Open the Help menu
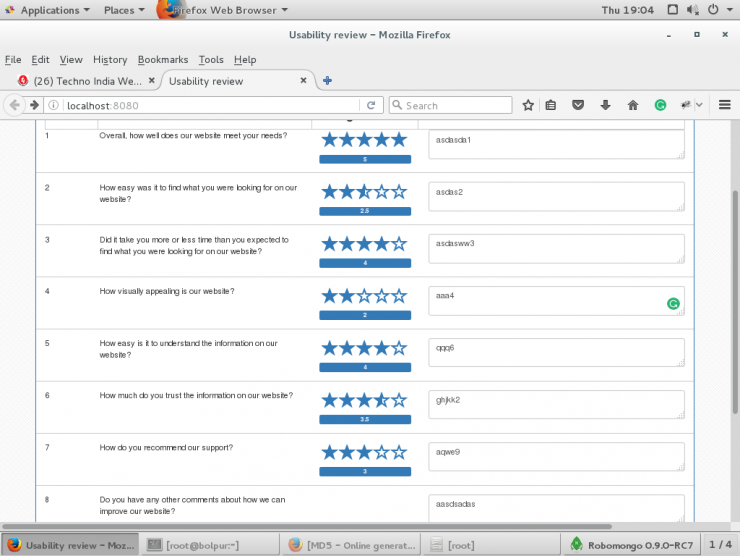This screenshot has width=740, height=556. (245, 59)
